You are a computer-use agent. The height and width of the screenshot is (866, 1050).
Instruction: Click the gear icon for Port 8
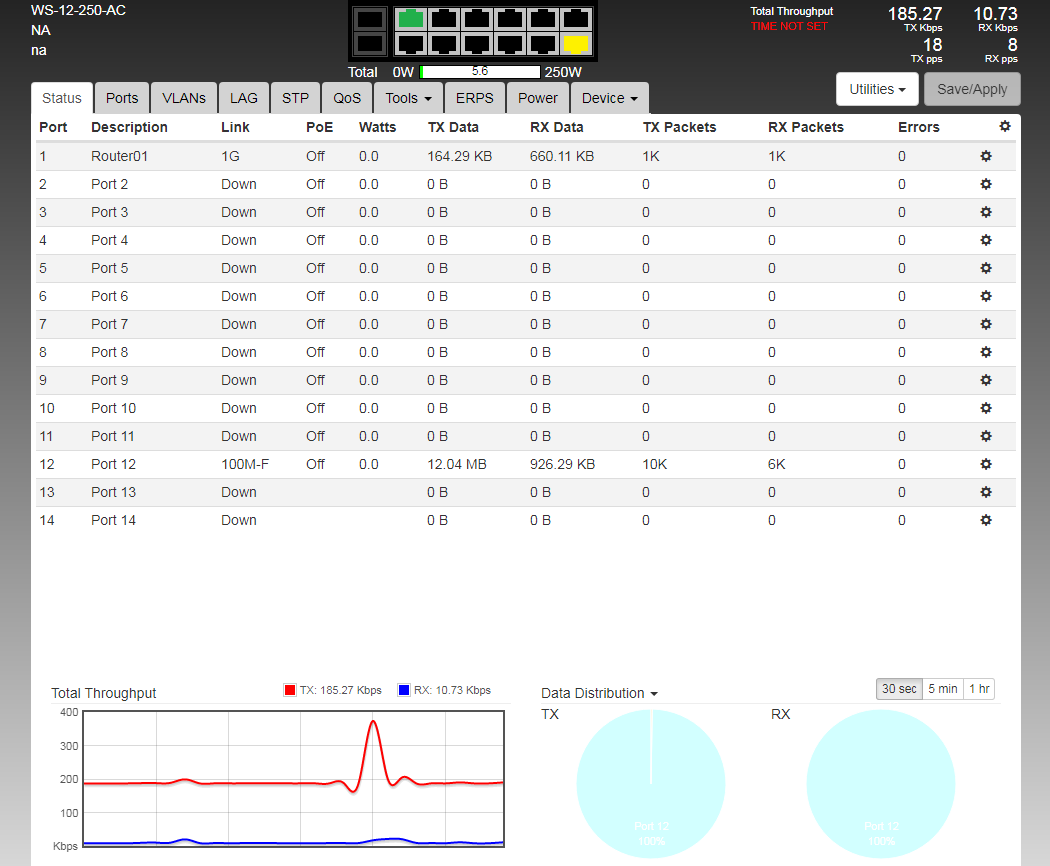[985, 352]
